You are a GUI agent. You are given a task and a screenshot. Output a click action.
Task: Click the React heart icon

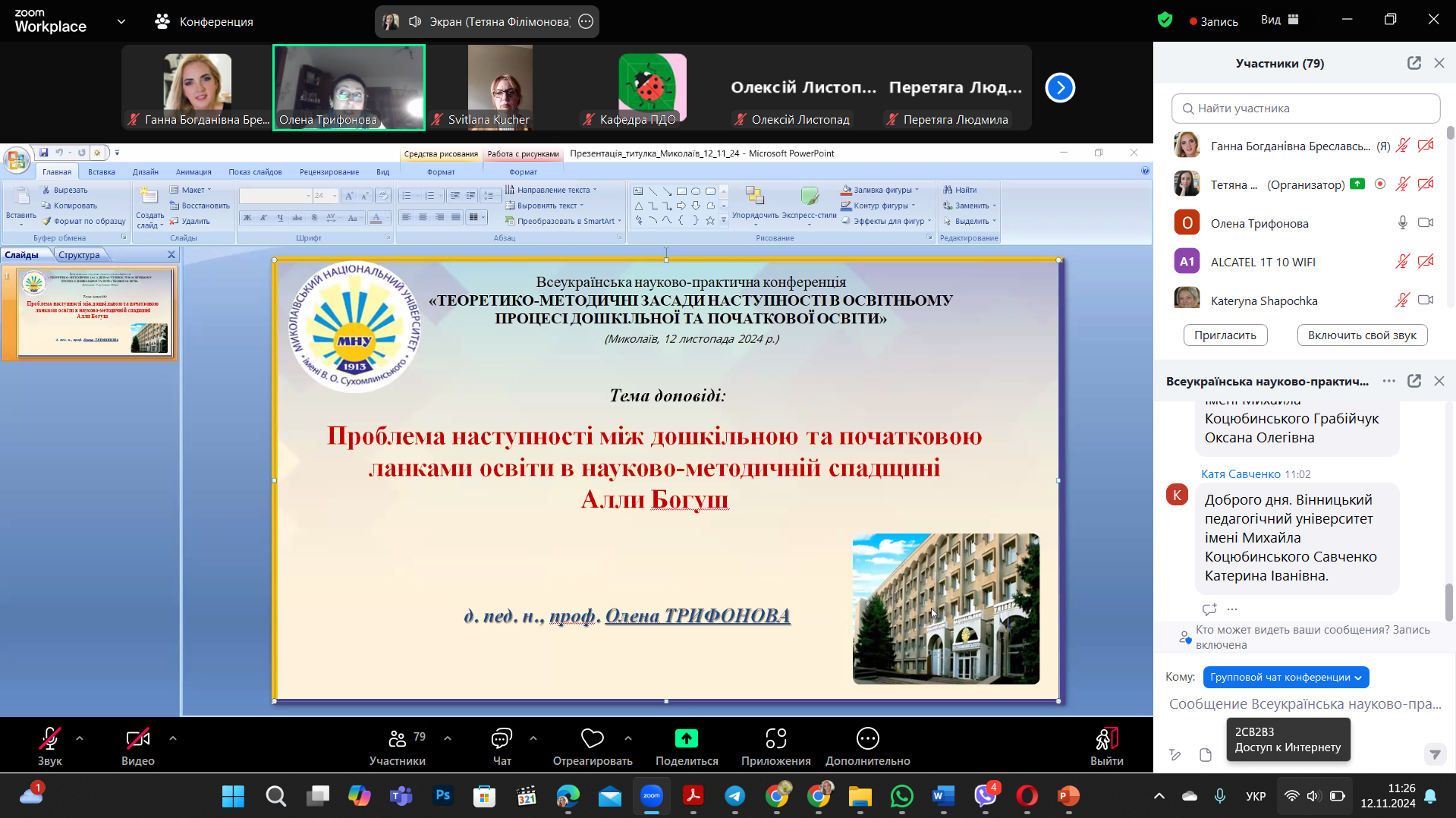(592, 738)
